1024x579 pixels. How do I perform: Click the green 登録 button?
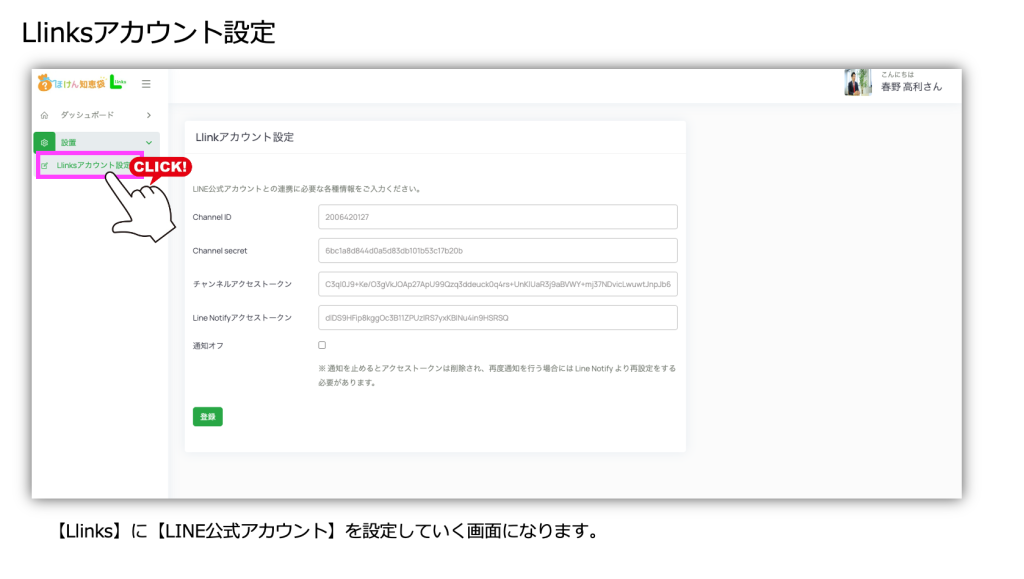click(208, 416)
